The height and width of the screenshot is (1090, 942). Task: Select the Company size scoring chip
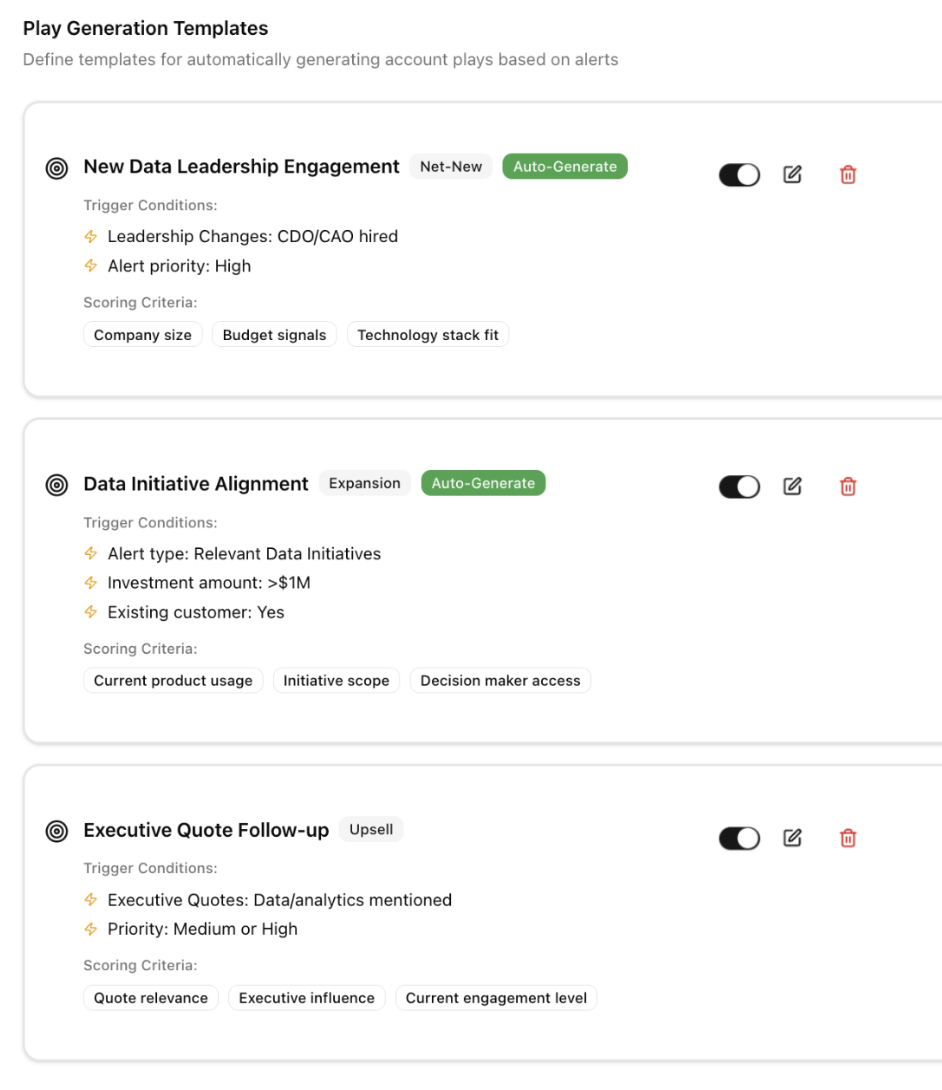pyautogui.click(x=142, y=335)
